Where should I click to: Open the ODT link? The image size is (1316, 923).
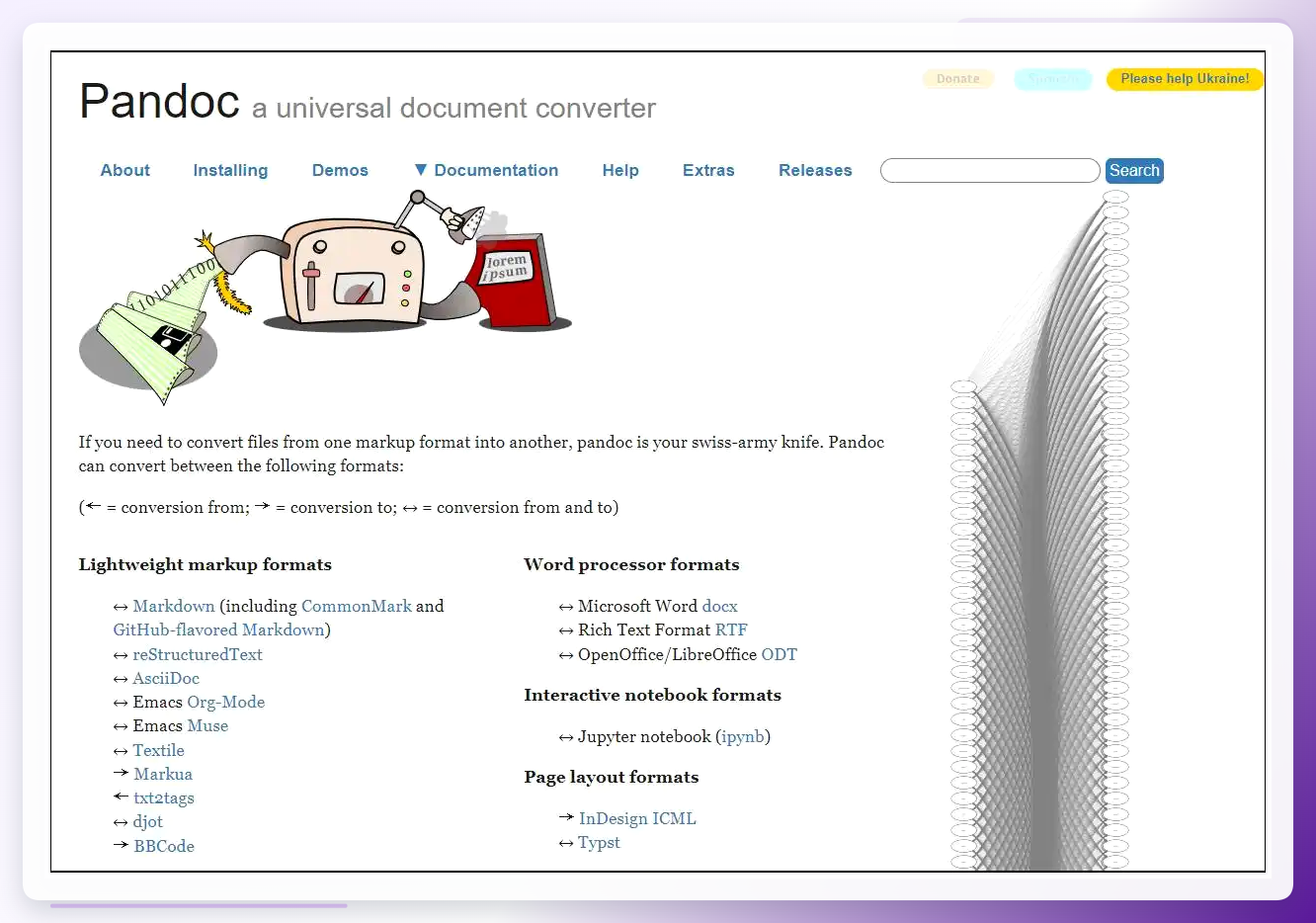pyautogui.click(x=780, y=654)
